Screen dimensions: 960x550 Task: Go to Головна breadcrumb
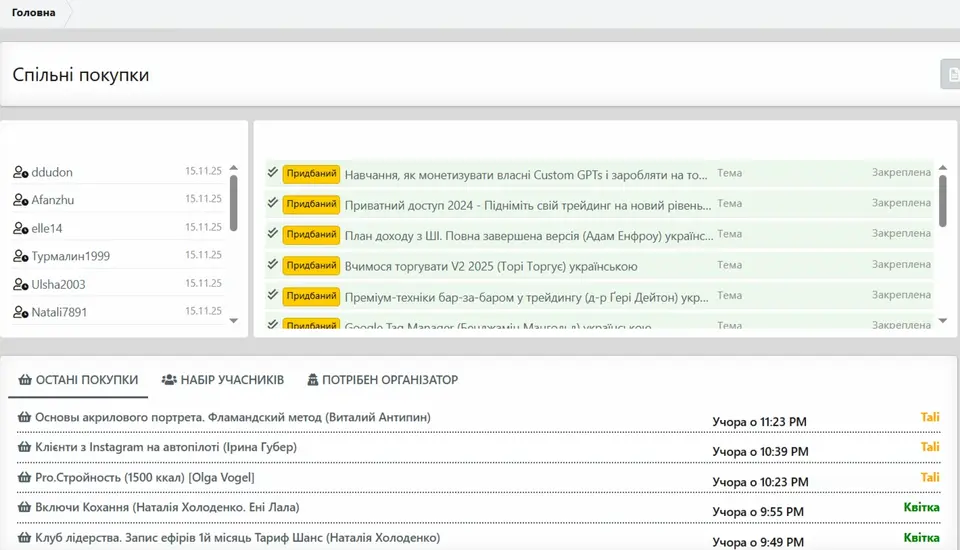34,13
